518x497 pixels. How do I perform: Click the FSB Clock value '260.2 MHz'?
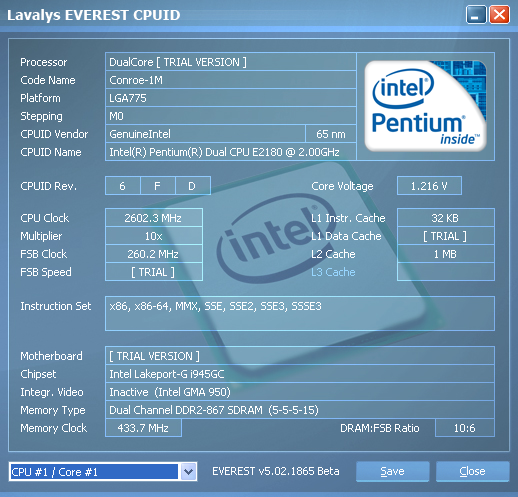pyautogui.click(x=154, y=254)
